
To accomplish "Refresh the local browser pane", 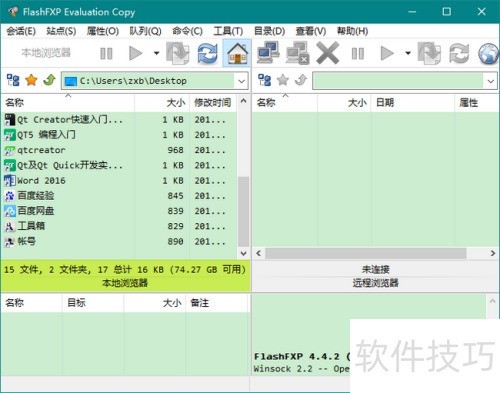I will coord(207,53).
